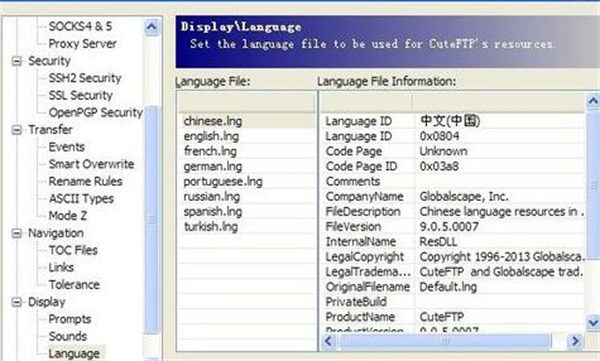Open ASCII Types settings
This screenshot has width=600, height=361.
81,199
